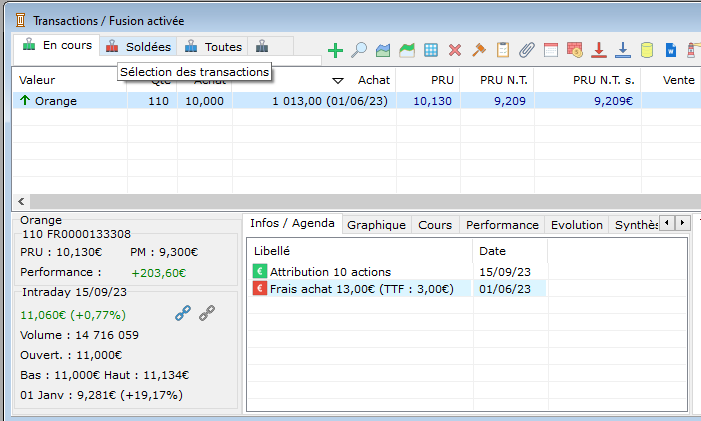The width and height of the screenshot is (701, 421).
Task: Click the orange gavel hammer icon
Action: pyautogui.click(x=479, y=50)
